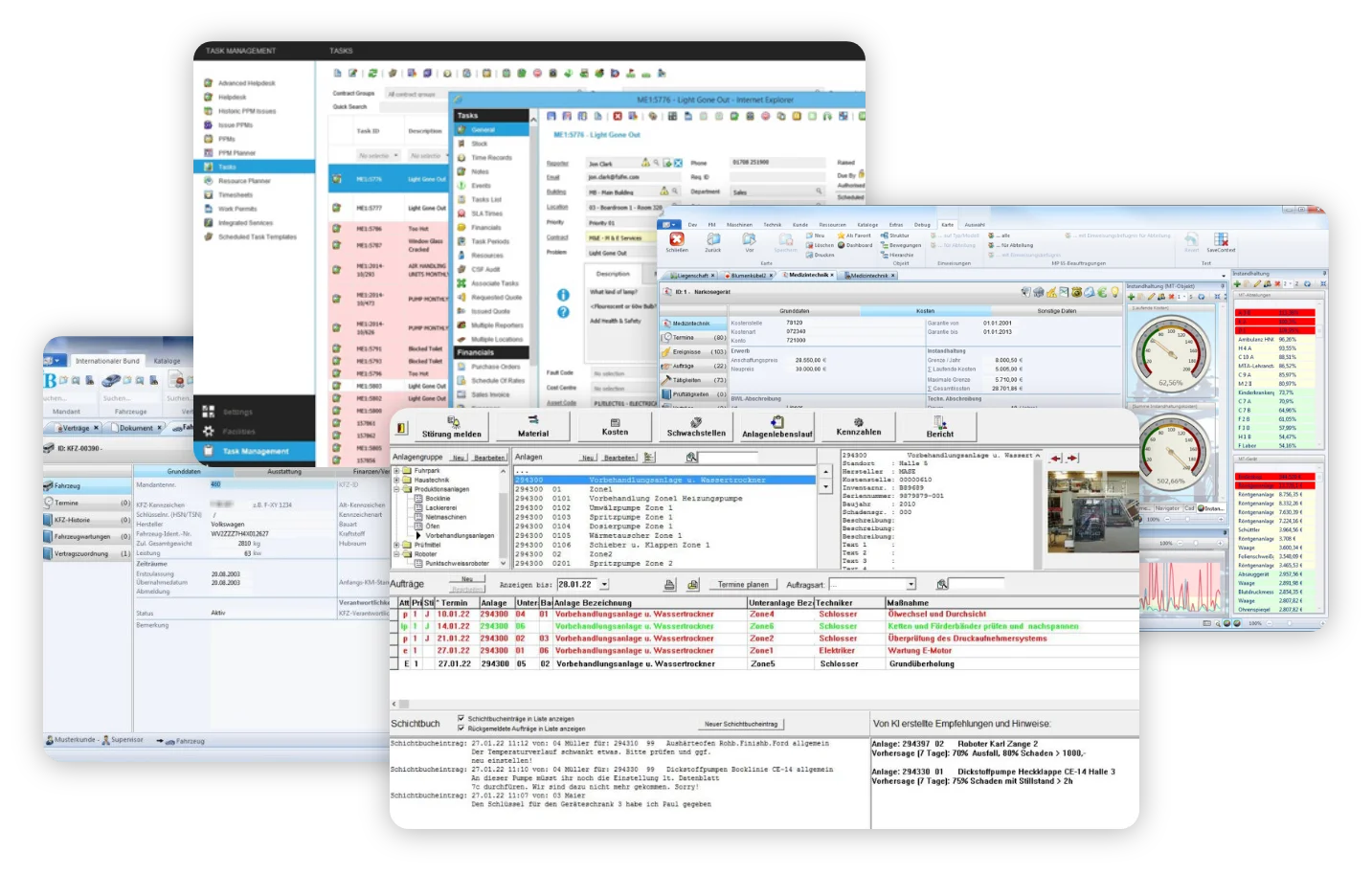Select the Ölwechsel und Durchsicht order row
The height and width of the screenshot is (874, 1372).
(765, 615)
